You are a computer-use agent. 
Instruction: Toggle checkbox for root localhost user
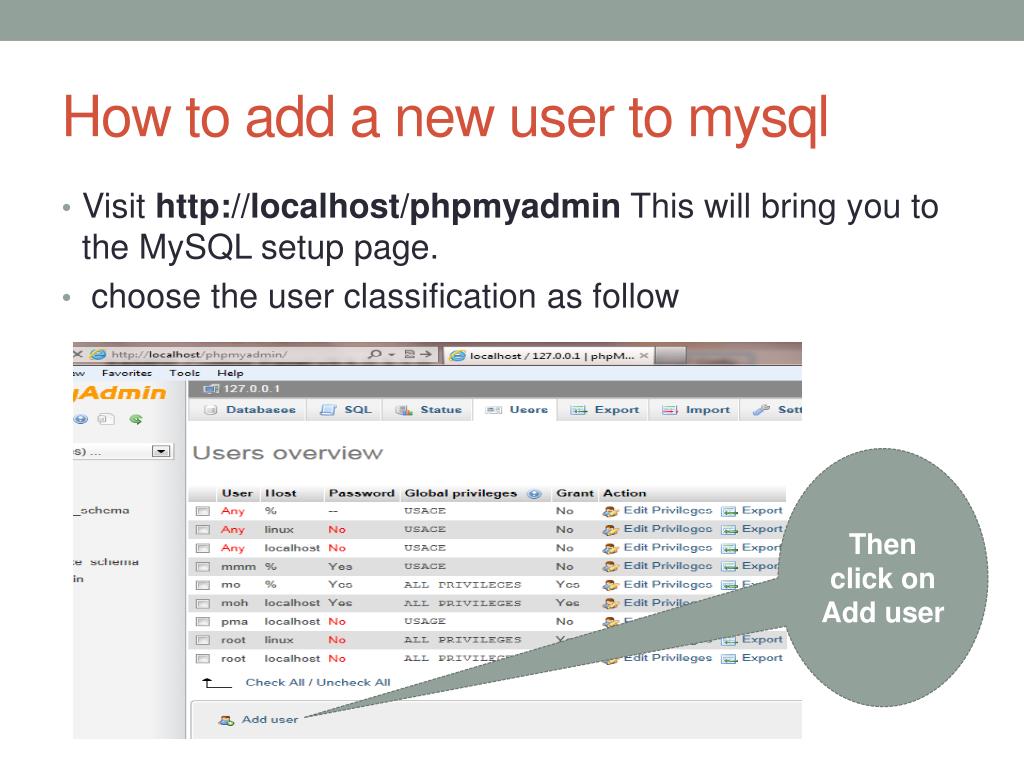pyautogui.click(x=203, y=659)
